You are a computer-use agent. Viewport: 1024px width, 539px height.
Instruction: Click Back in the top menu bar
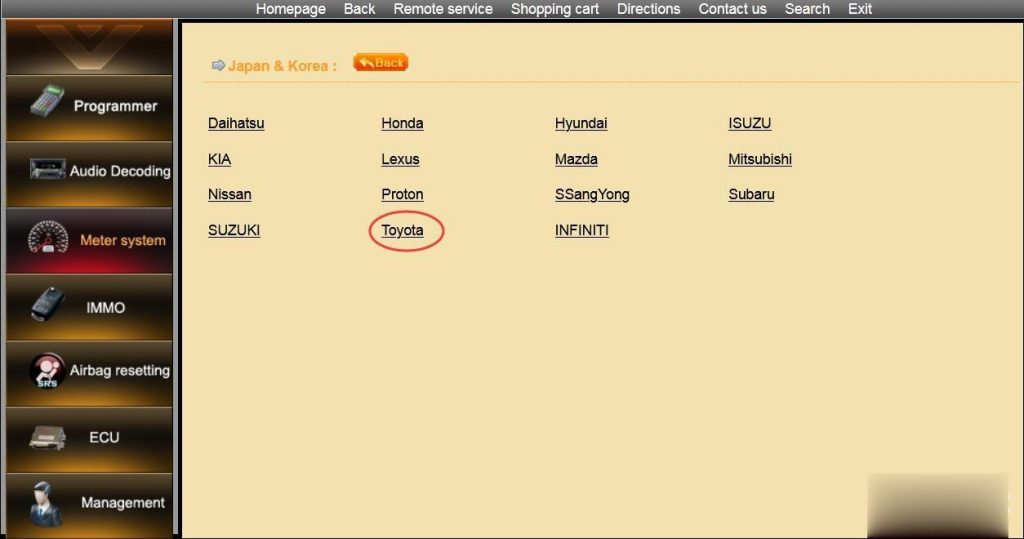[359, 9]
